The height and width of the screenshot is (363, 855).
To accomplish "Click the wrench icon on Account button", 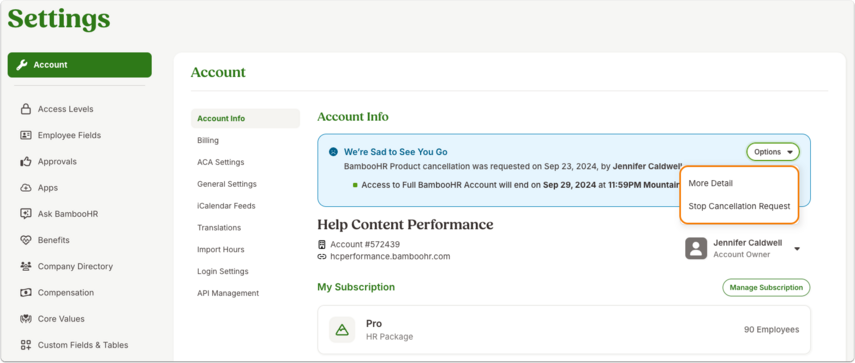I will [22, 65].
